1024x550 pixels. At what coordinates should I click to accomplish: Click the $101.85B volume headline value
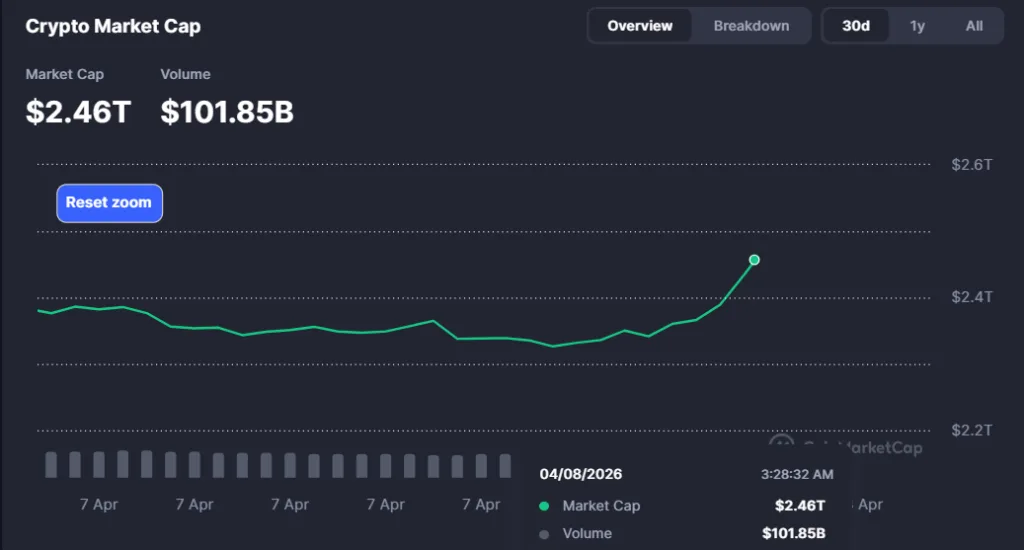(x=227, y=112)
